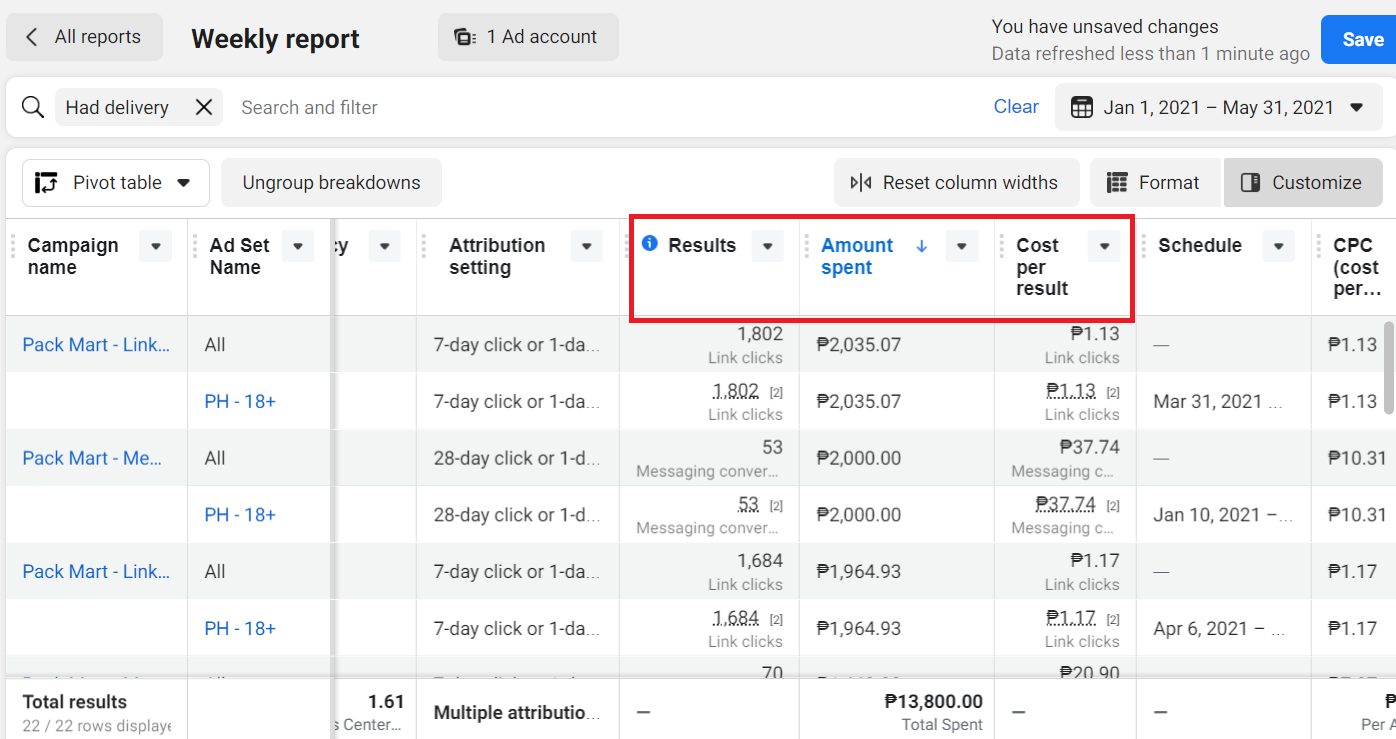Click the underlined ₱37.74 cost value
1396x739 pixels.
1066,504
